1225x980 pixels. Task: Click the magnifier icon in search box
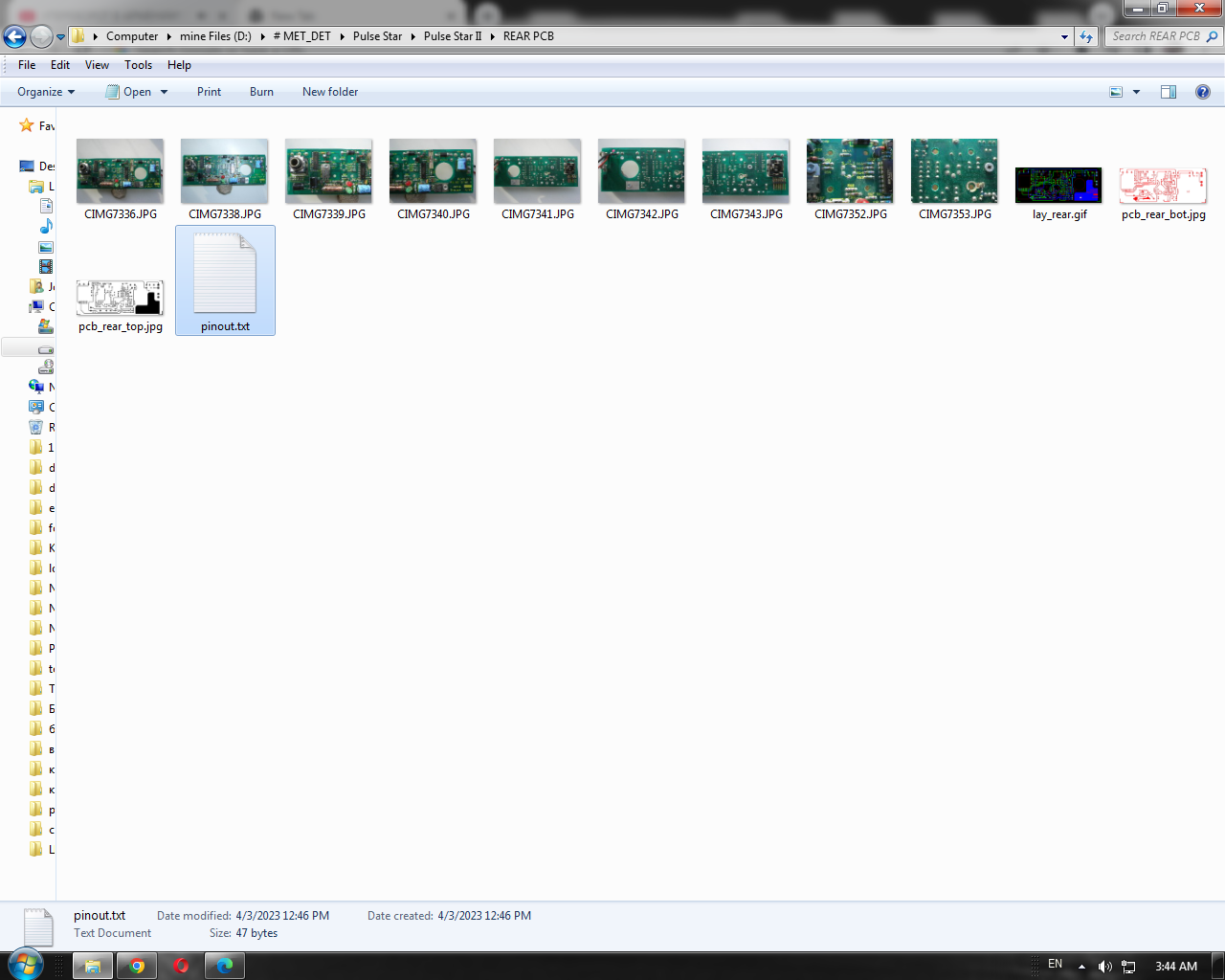point(1213,36)
